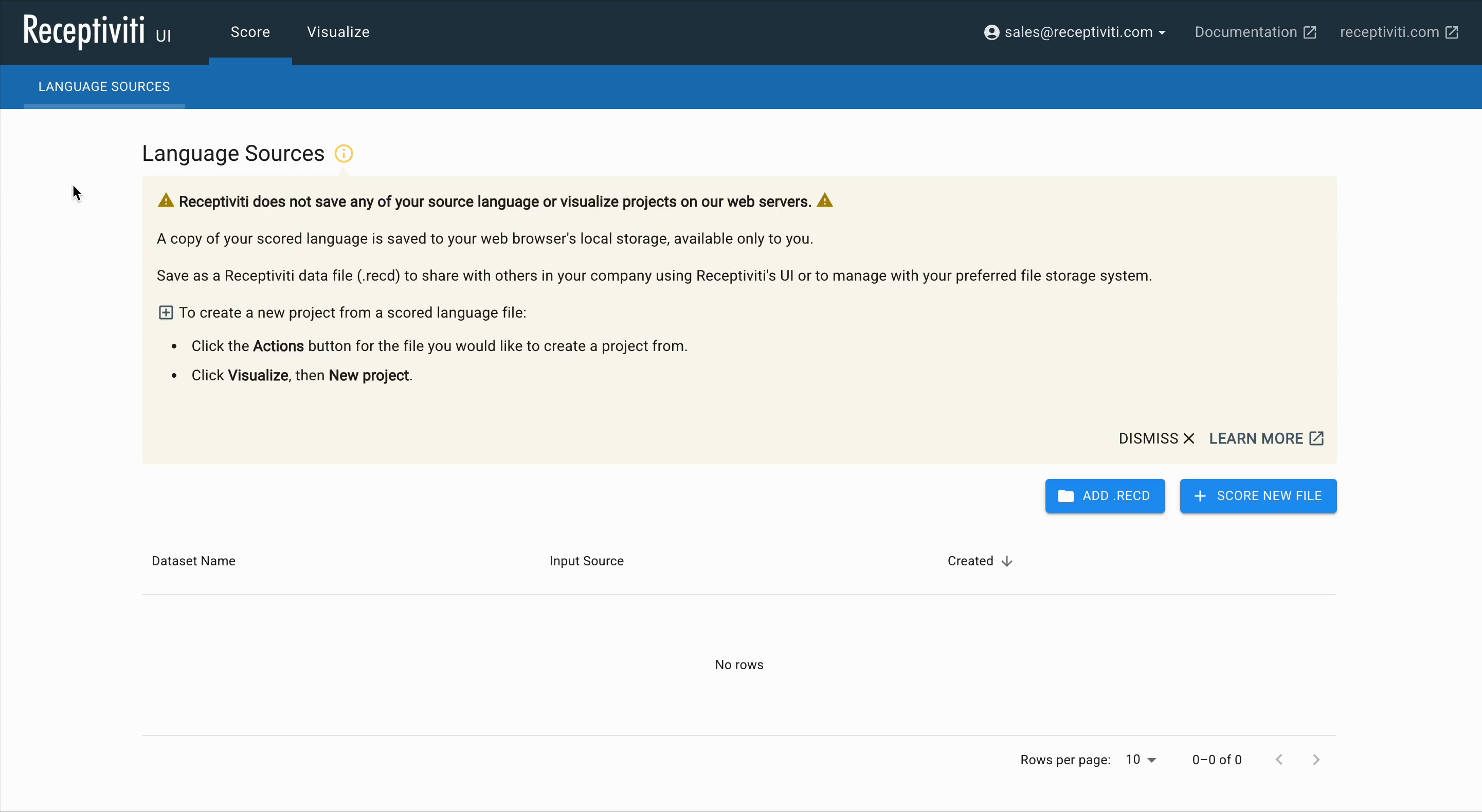Click the X icon next to Dismiss
The height and width of the screenshot is (812, 1482).
click(x=1189, y=438)
